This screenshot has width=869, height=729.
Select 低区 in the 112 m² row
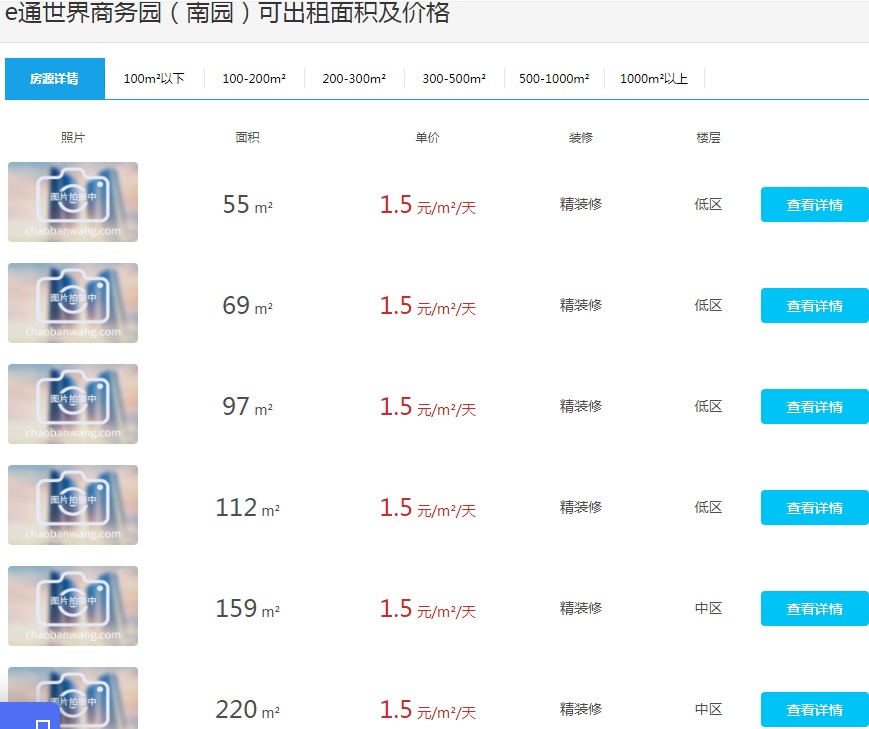point(708,507)
